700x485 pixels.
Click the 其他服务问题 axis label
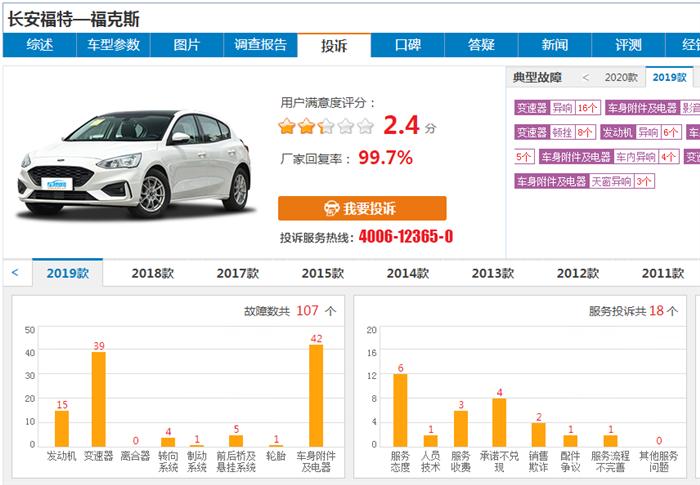coord(658,462)
